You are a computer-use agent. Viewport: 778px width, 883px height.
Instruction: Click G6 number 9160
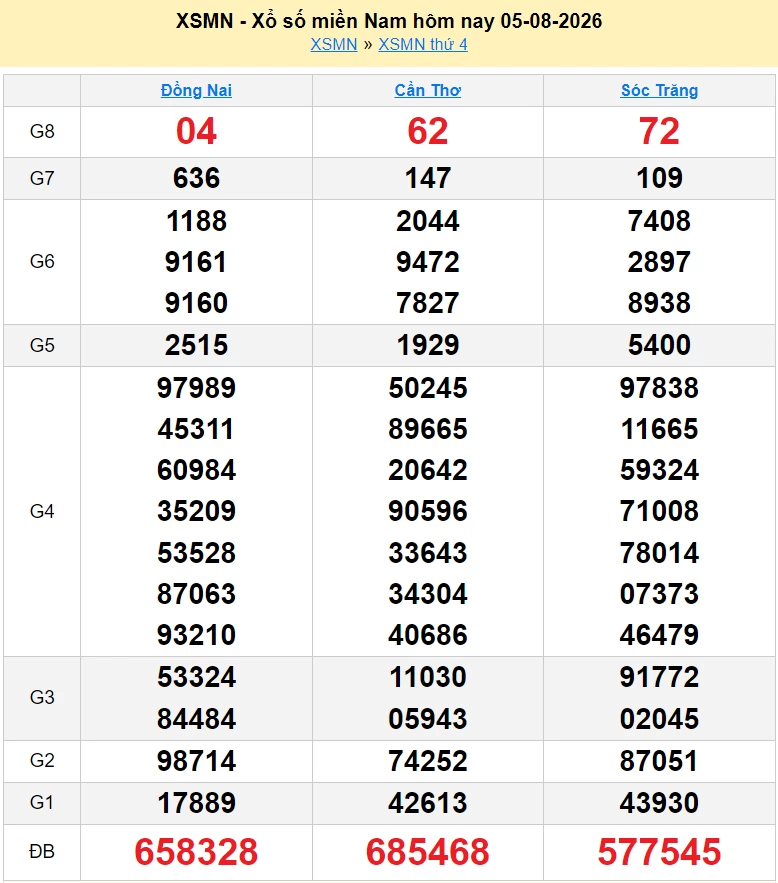tap(196, 303)
